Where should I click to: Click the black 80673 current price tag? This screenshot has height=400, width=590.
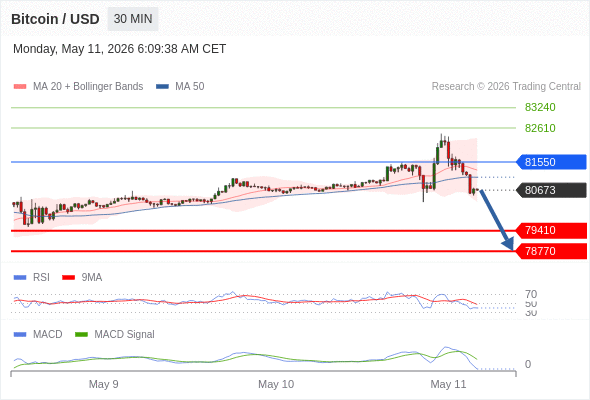click(551, 190)
